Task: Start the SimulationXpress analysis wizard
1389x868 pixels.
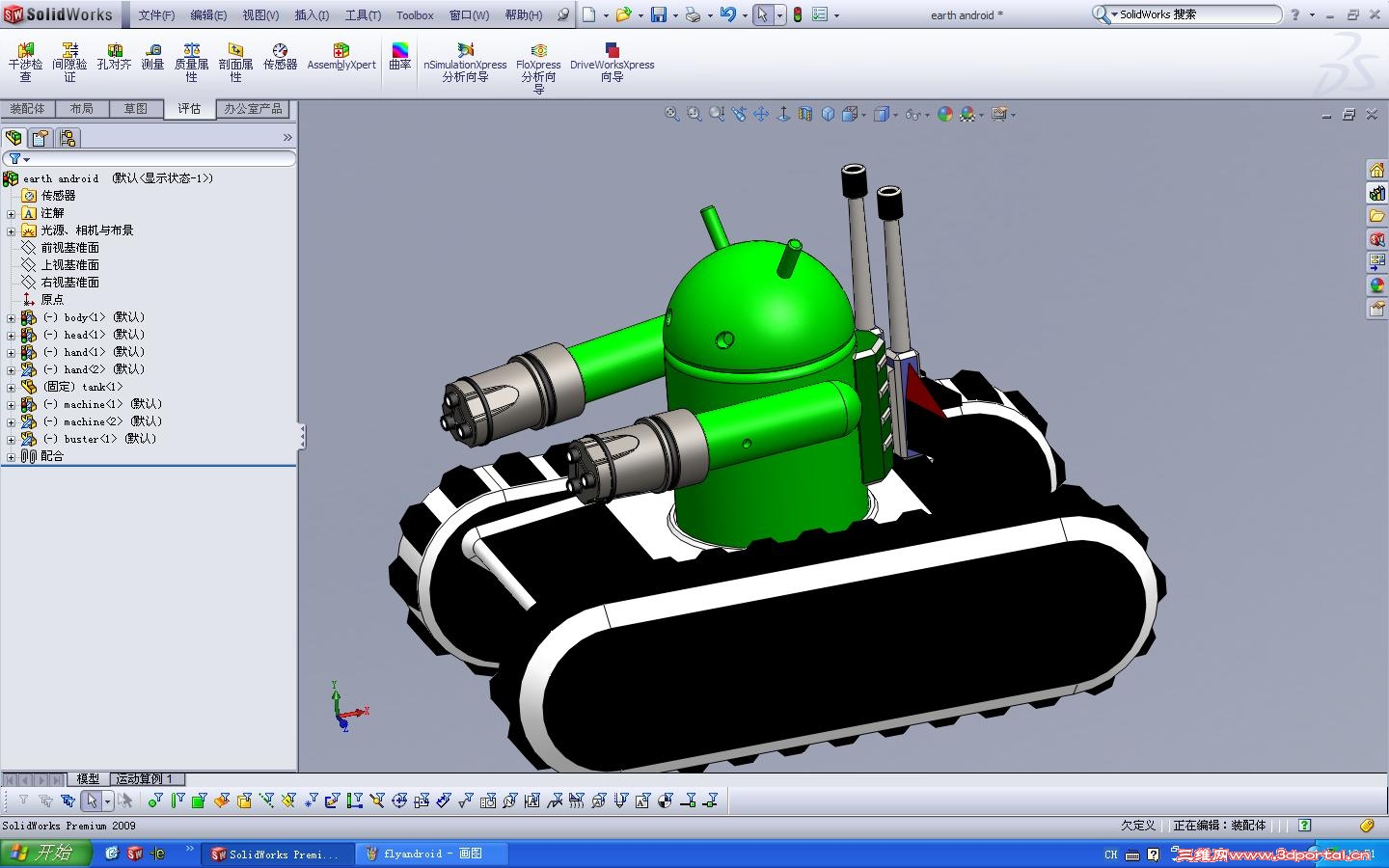Action: coord(465,62)
